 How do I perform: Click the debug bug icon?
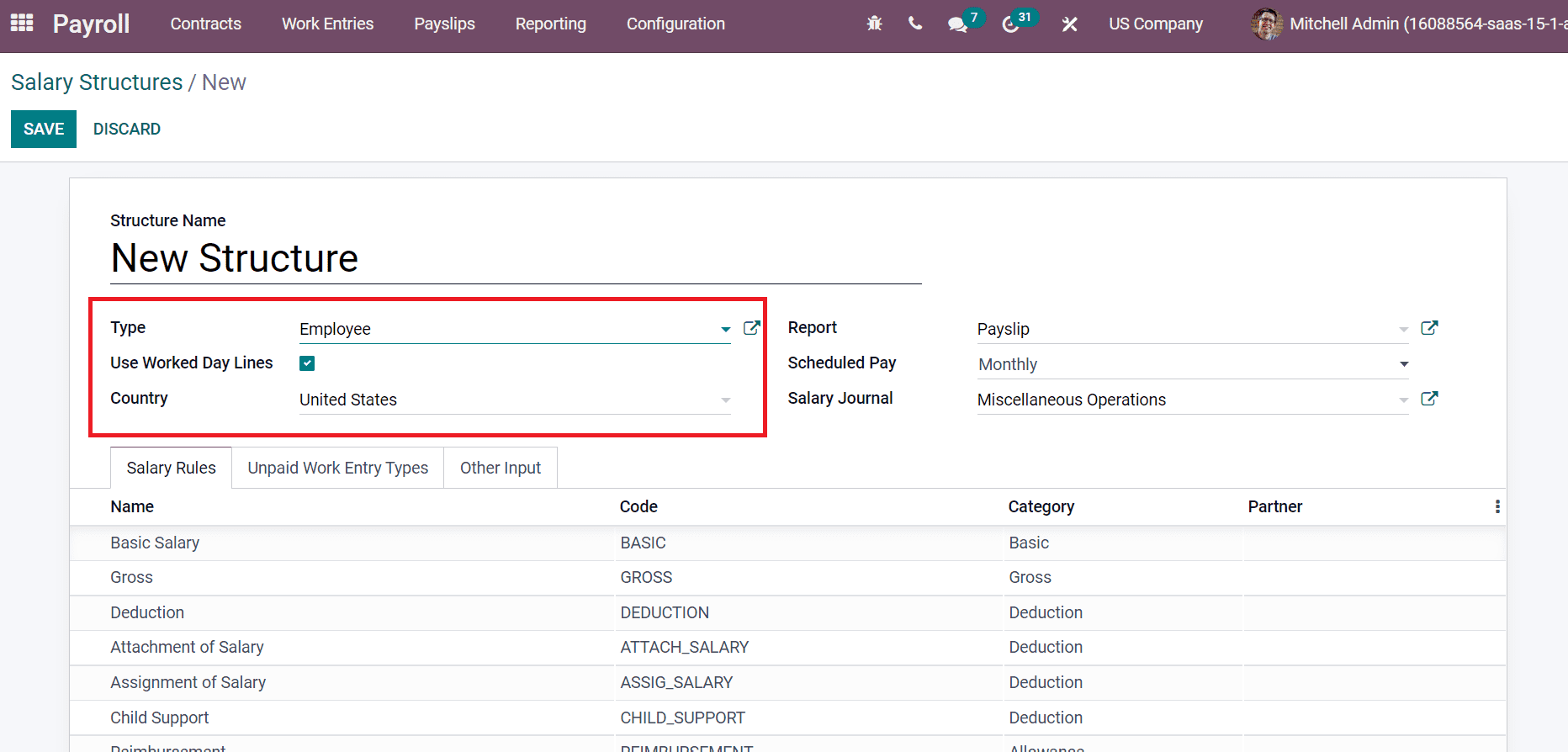874,24
